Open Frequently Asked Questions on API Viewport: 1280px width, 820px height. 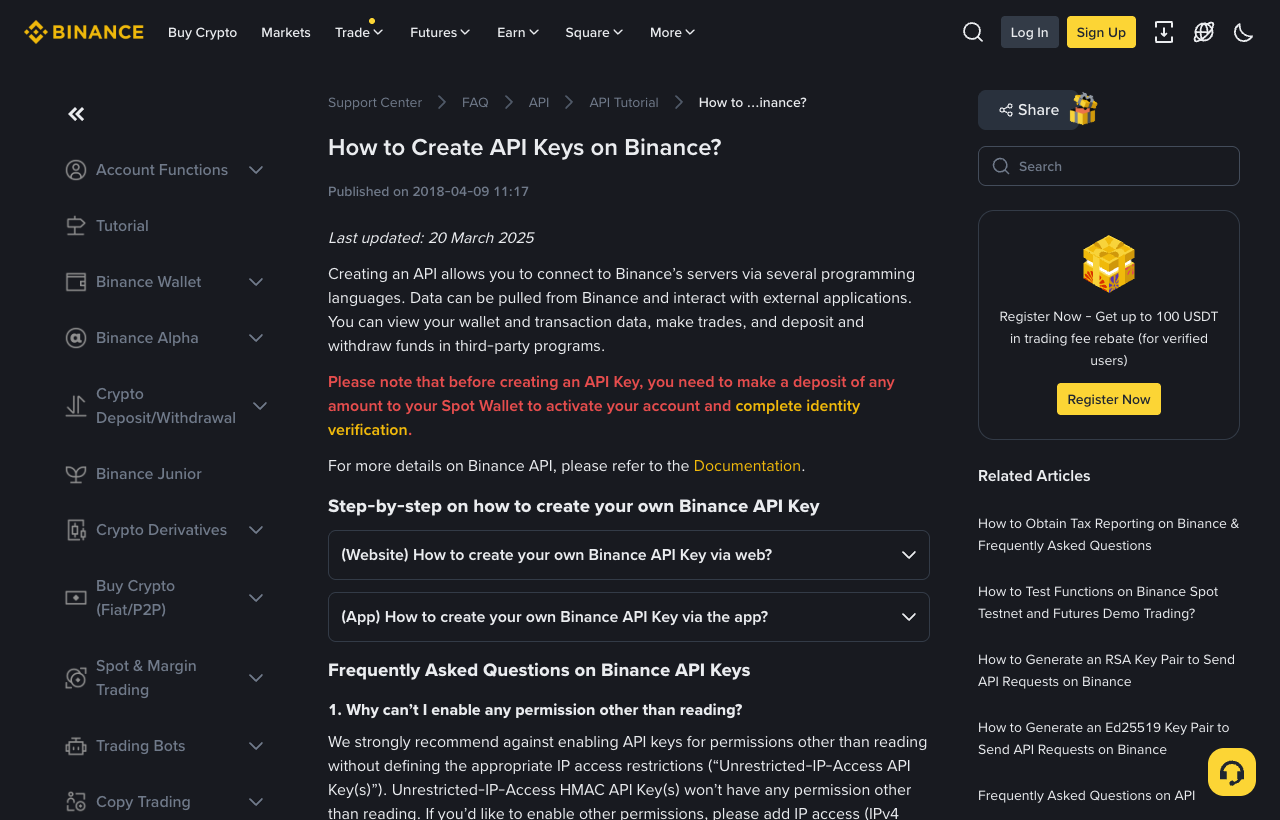point(1086,796)
